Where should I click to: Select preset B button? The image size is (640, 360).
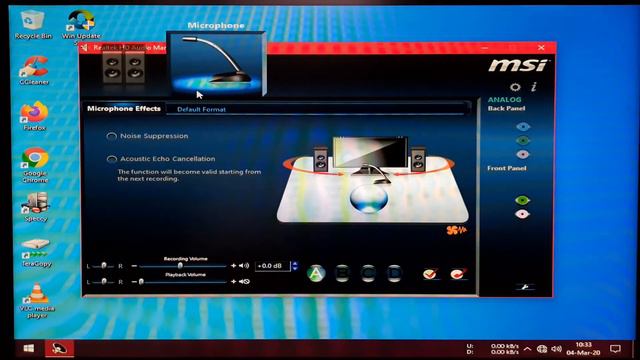point(342,273)
